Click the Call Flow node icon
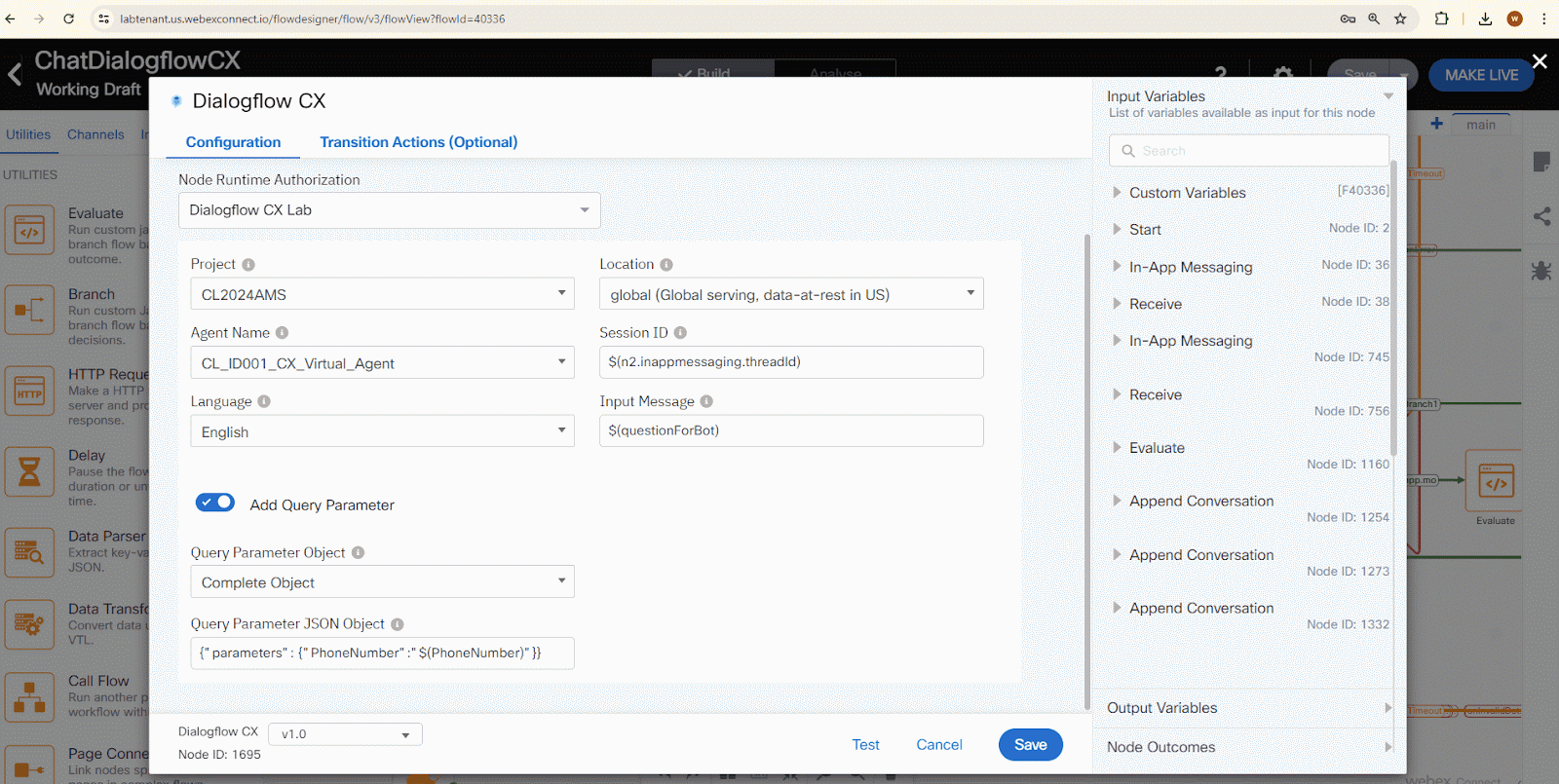Image resolution: width=1559 pixels, height=784 pixels. [29, 697]
